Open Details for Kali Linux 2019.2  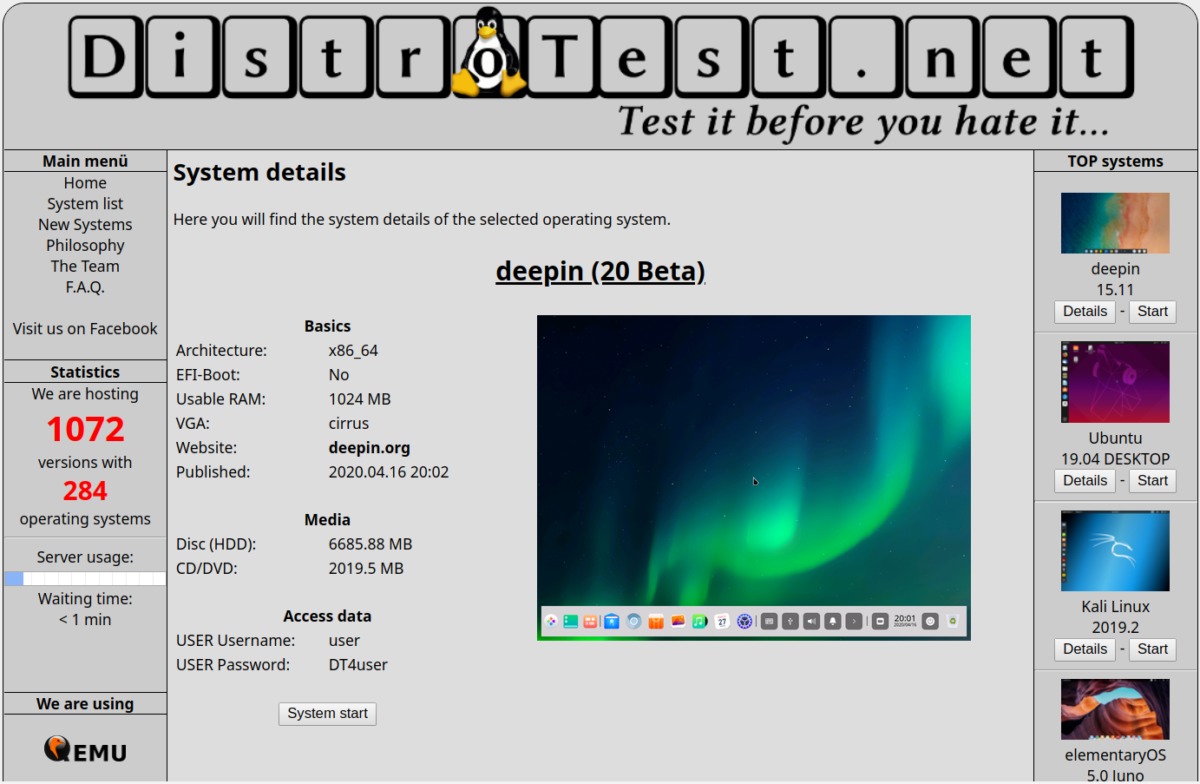tap(1085, 649)
